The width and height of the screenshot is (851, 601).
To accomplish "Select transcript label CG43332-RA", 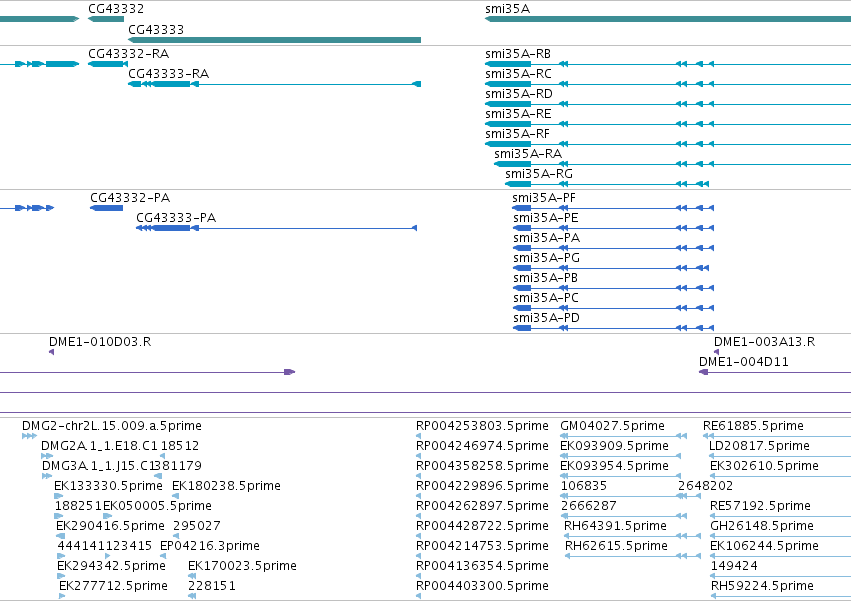I will (x=129, y=54).
